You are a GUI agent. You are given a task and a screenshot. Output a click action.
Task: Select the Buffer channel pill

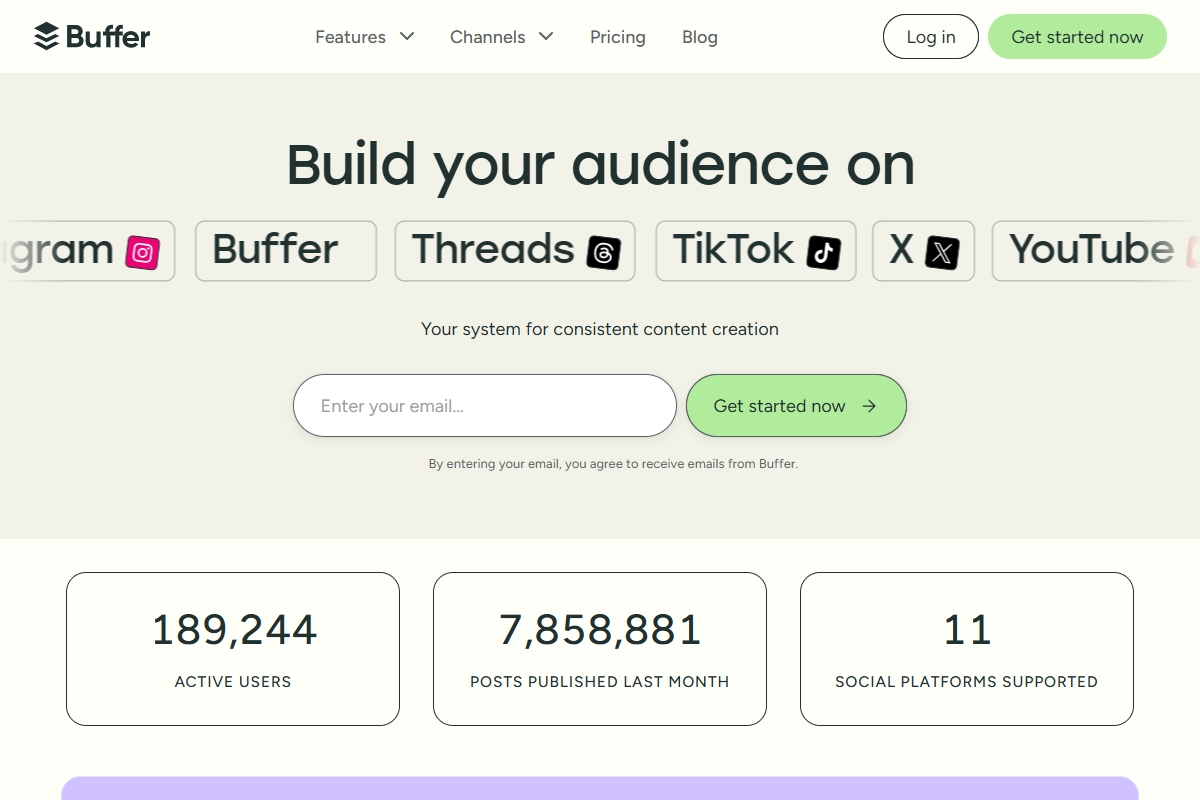tap(285, 250)
